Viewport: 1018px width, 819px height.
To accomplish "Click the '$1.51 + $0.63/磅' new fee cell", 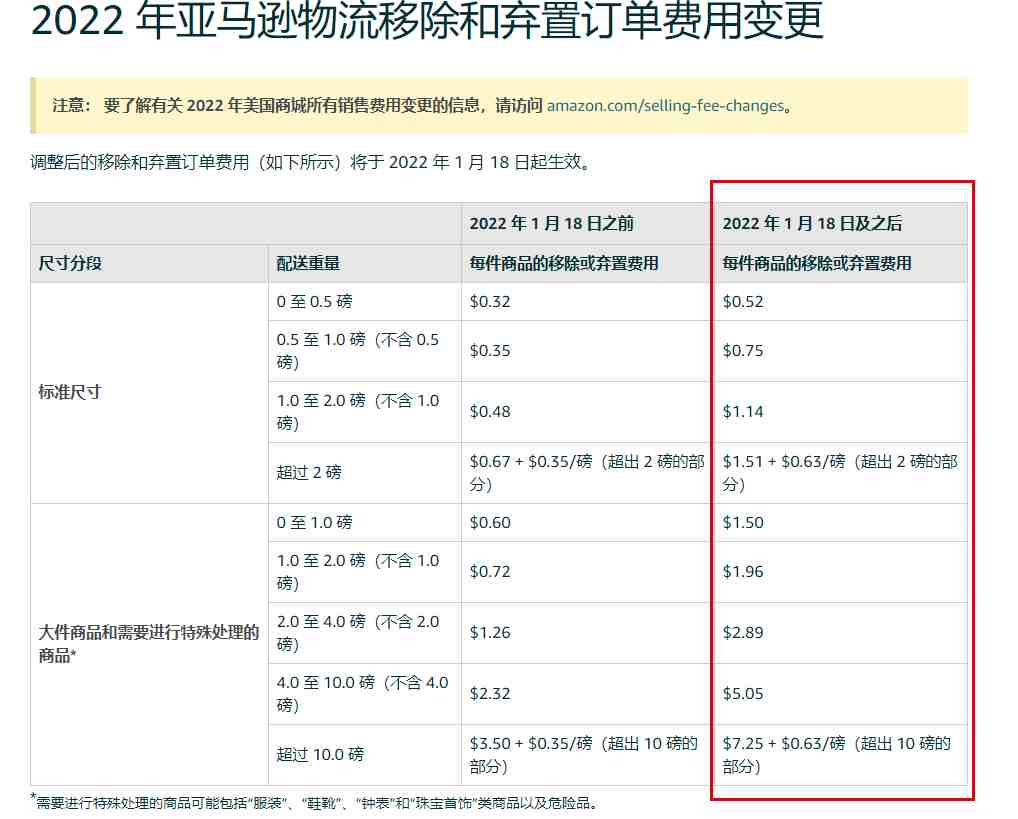I will (840, 473).
